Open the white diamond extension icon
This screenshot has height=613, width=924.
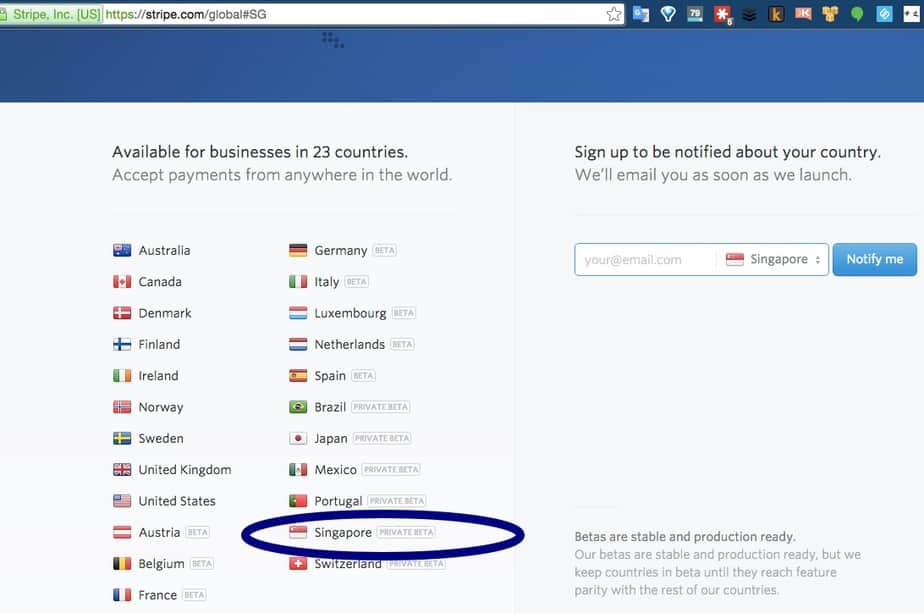point(668,14)
